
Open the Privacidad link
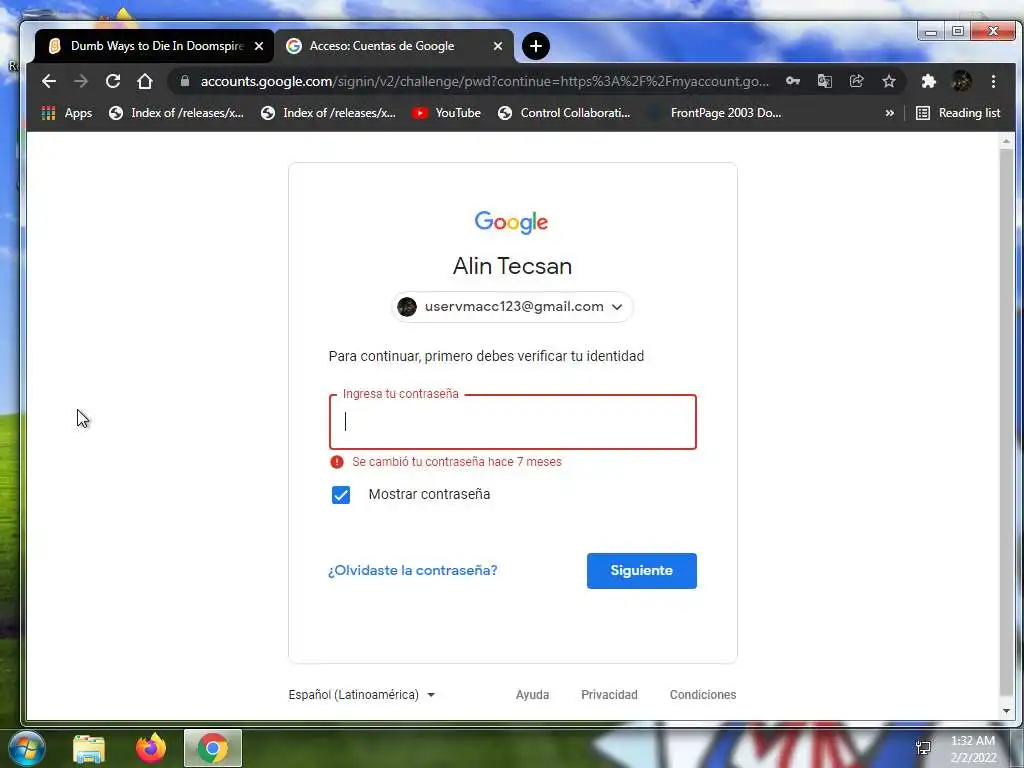[609, 695]
